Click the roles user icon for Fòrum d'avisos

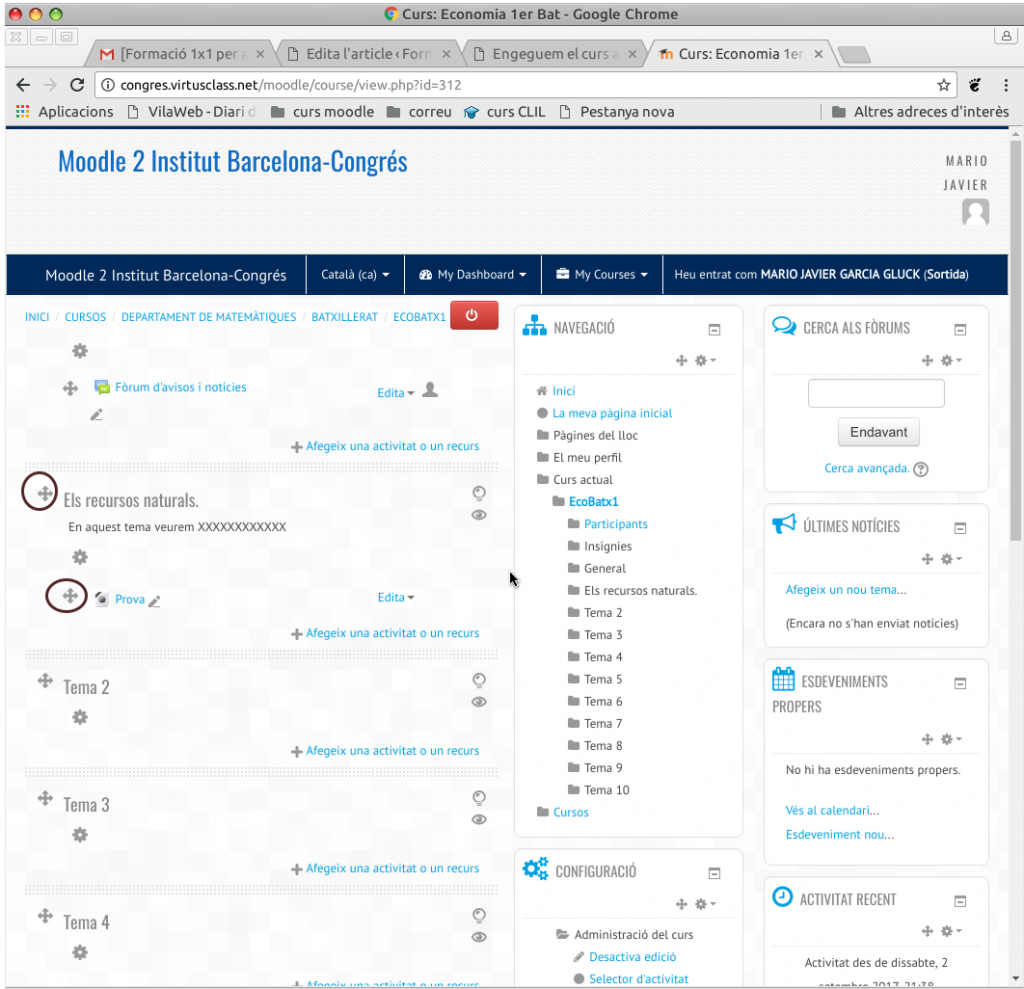click(430, 390)
